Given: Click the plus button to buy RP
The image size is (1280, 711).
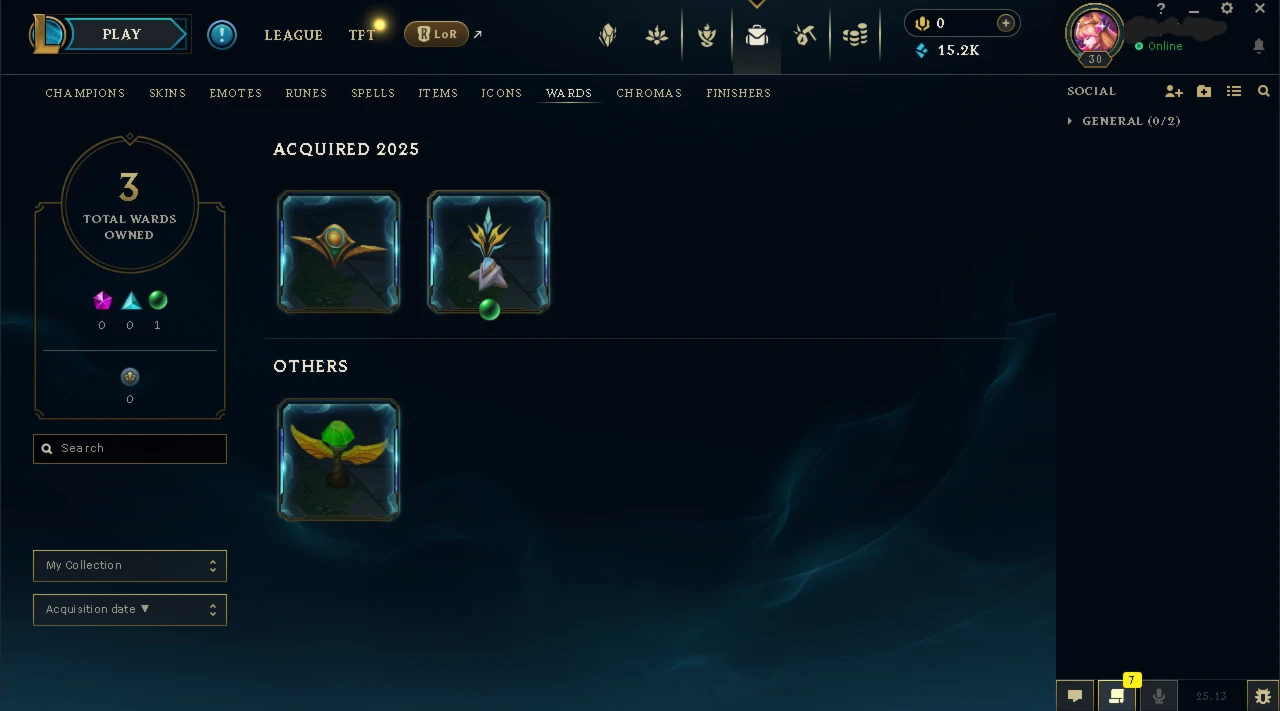Looking at the screenshot, I should [1006, 23].
